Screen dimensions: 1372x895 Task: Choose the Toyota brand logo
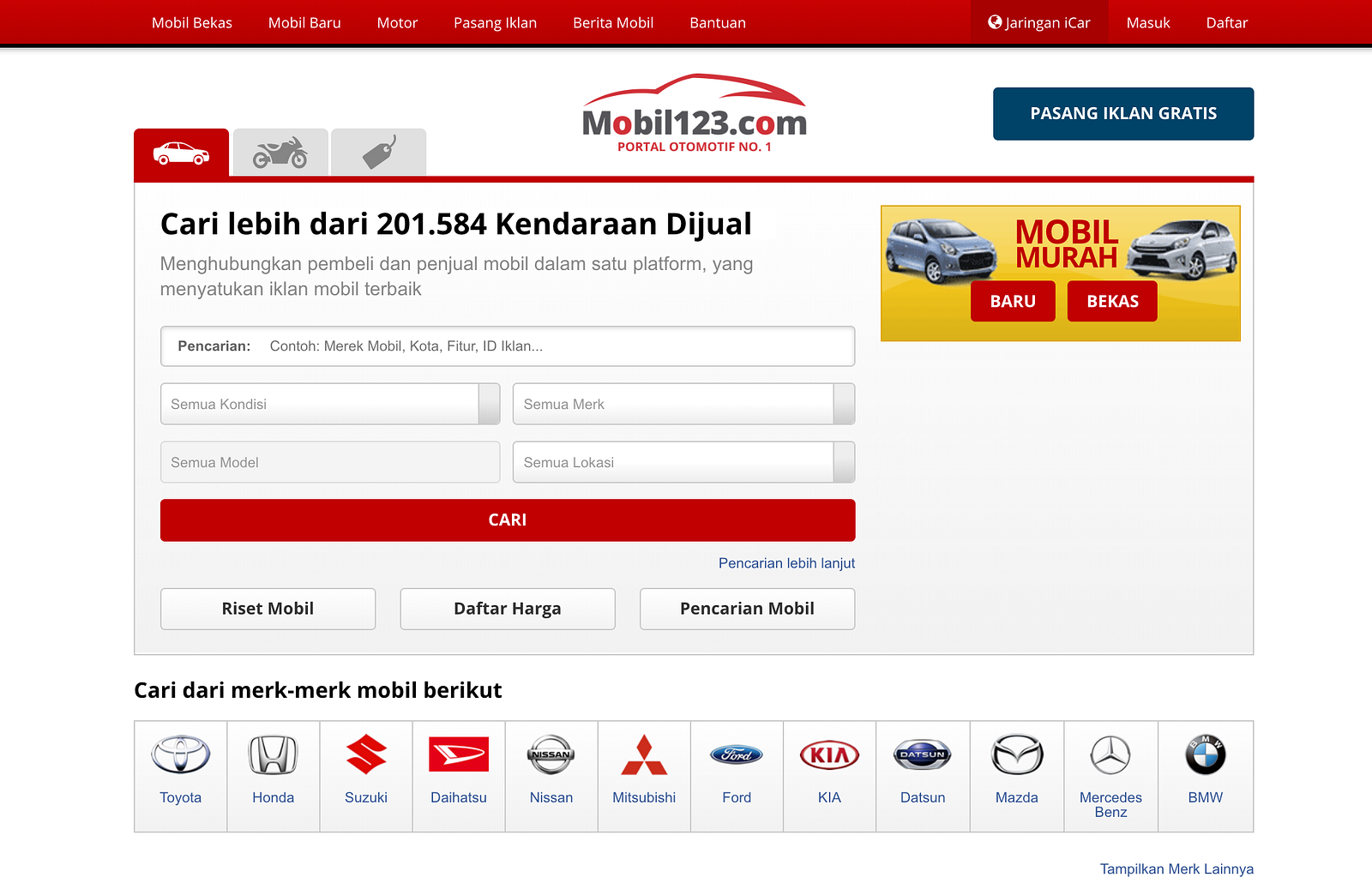pos(181,754)
